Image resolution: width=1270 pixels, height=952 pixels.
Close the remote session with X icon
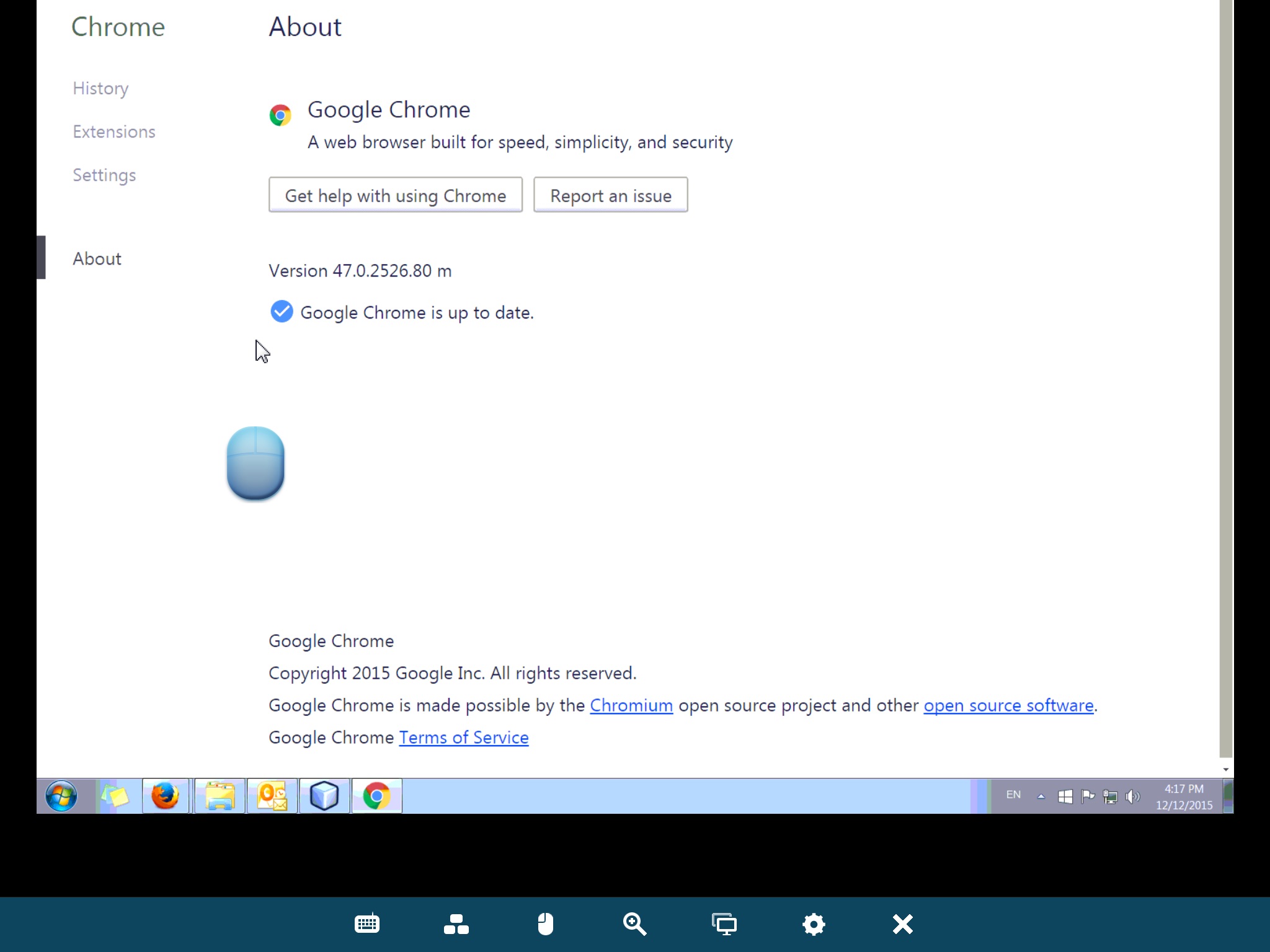[903, 923]
